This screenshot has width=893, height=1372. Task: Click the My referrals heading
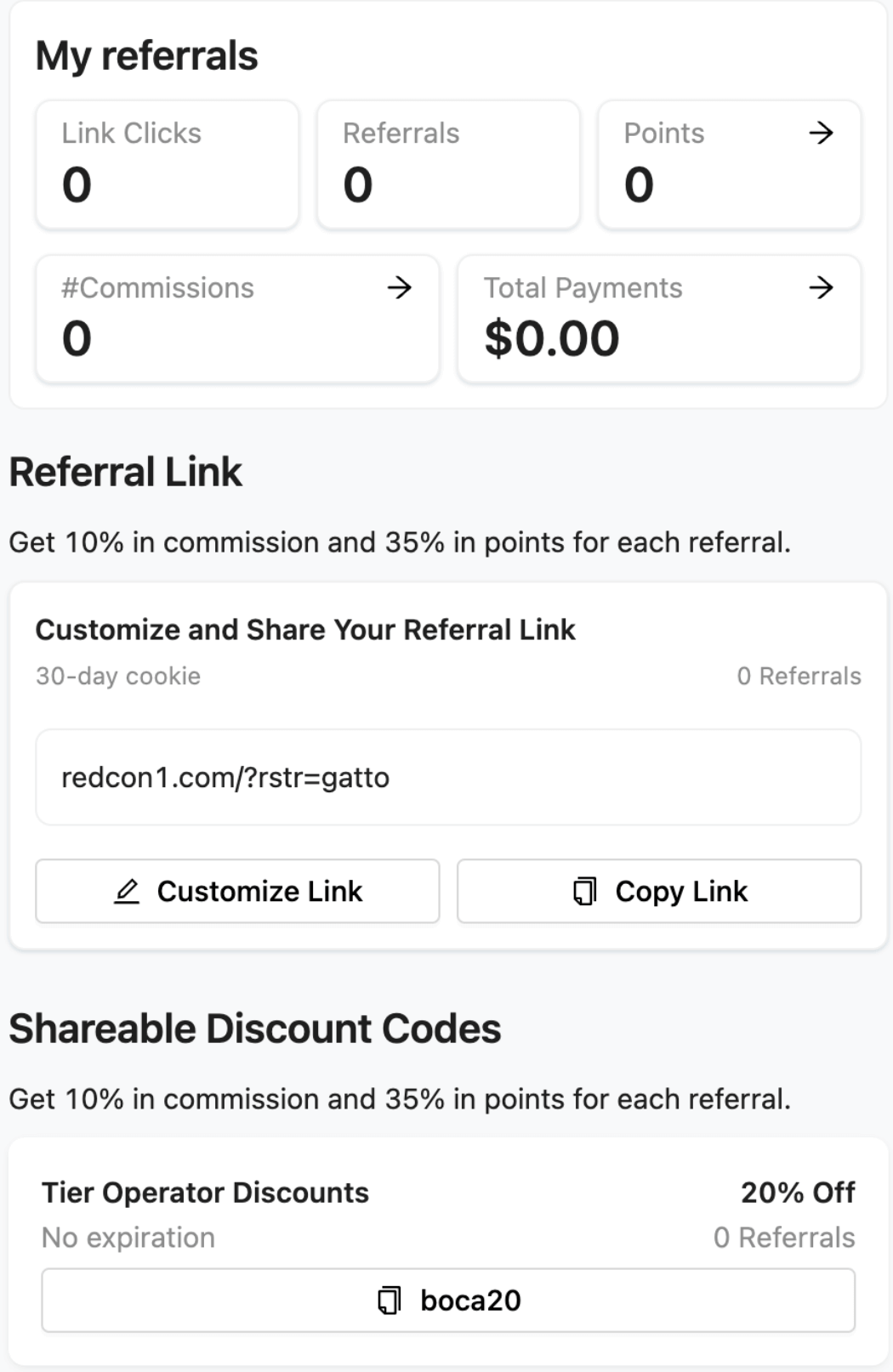point(146,56)
